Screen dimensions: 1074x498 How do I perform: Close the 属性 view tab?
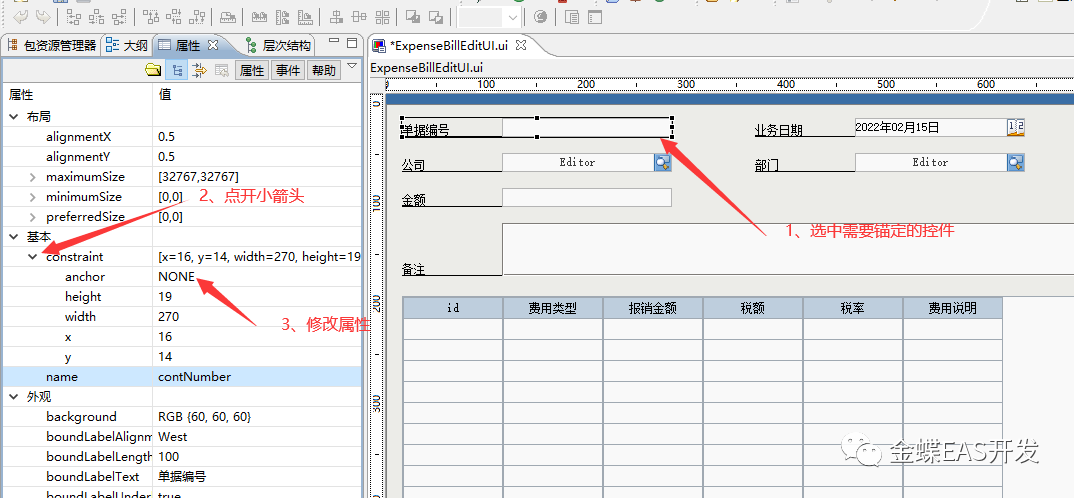point(213,45)
